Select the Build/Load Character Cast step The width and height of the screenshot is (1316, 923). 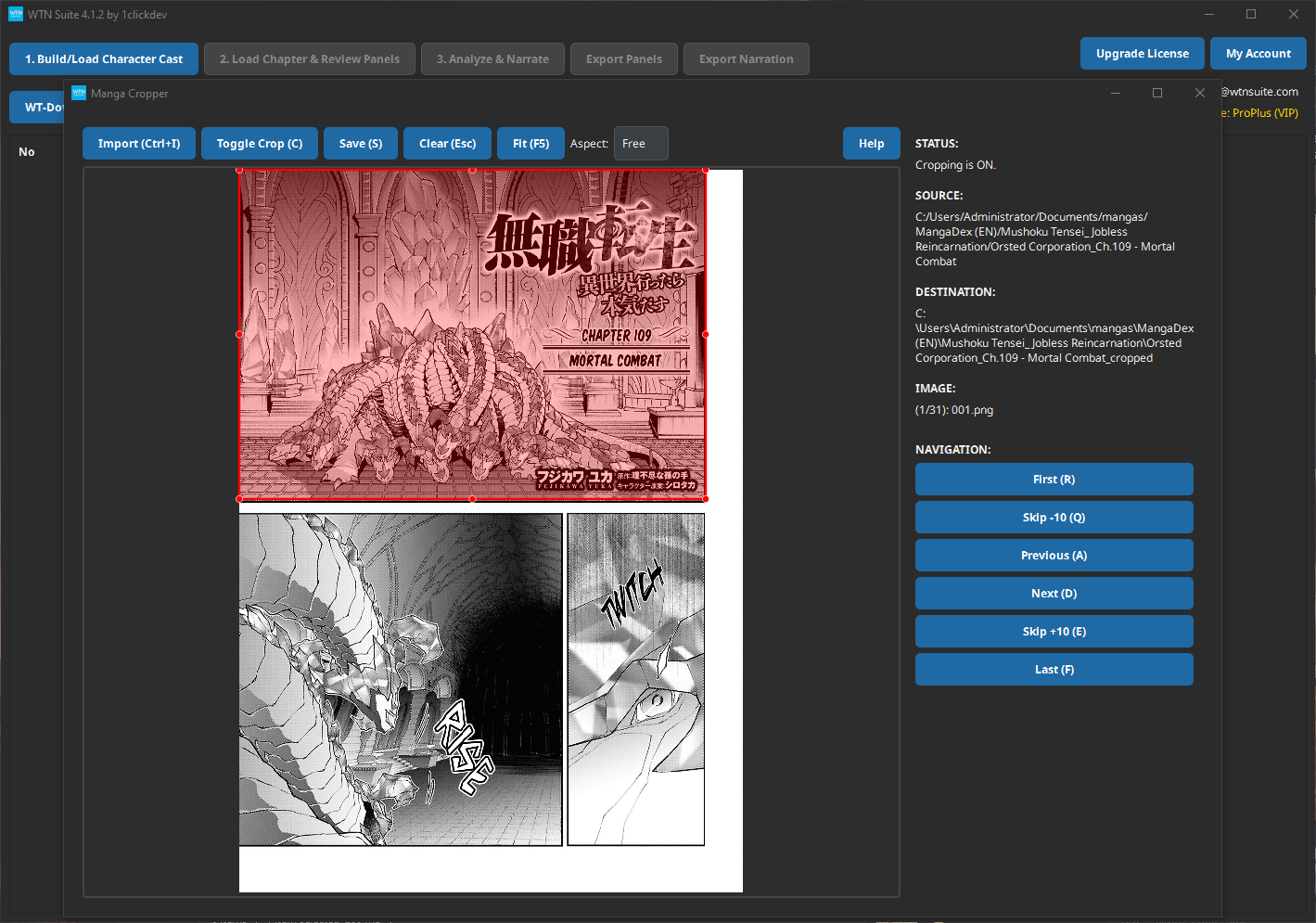tap(103, 58)
